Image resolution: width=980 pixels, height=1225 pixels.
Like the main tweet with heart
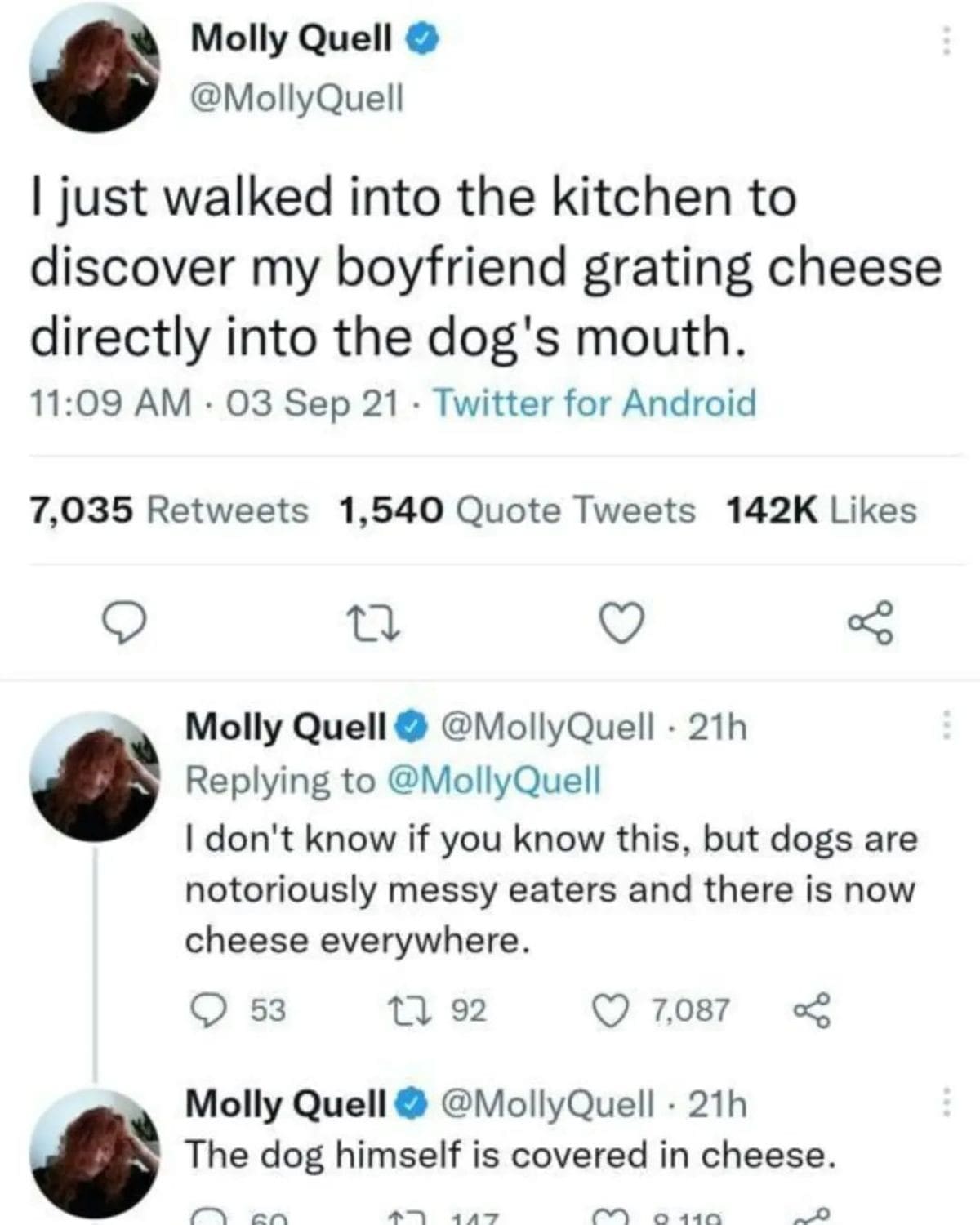(x=623, y=625)
